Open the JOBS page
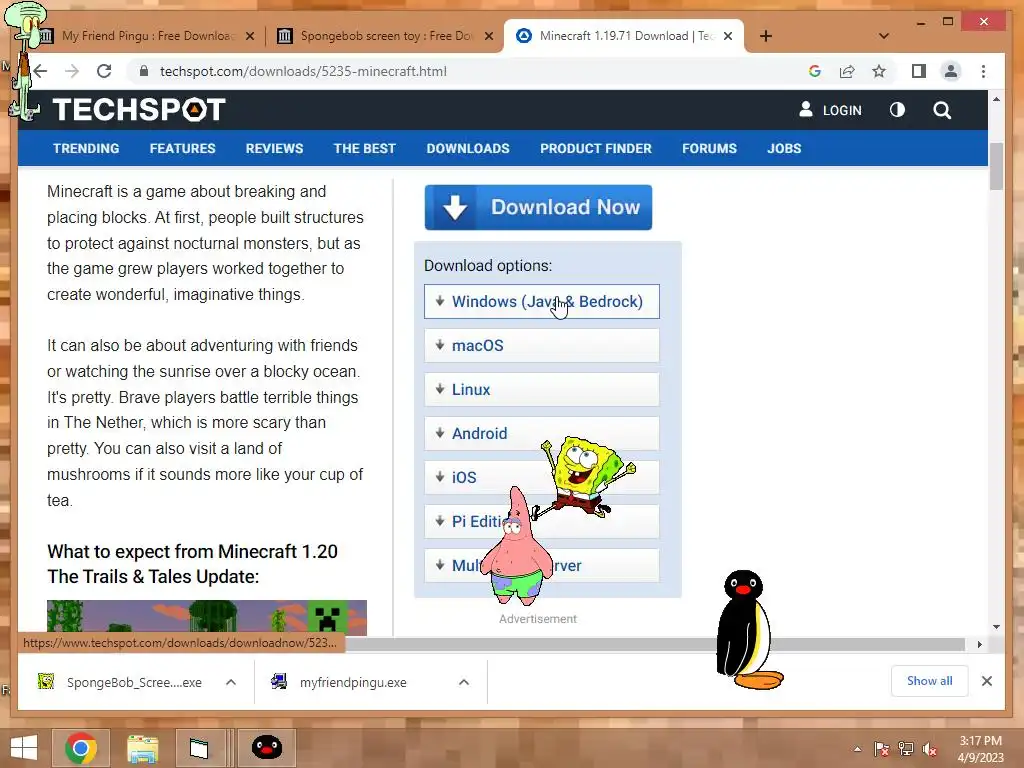Viewport: 1024px width, 768px height. [784, 148]
